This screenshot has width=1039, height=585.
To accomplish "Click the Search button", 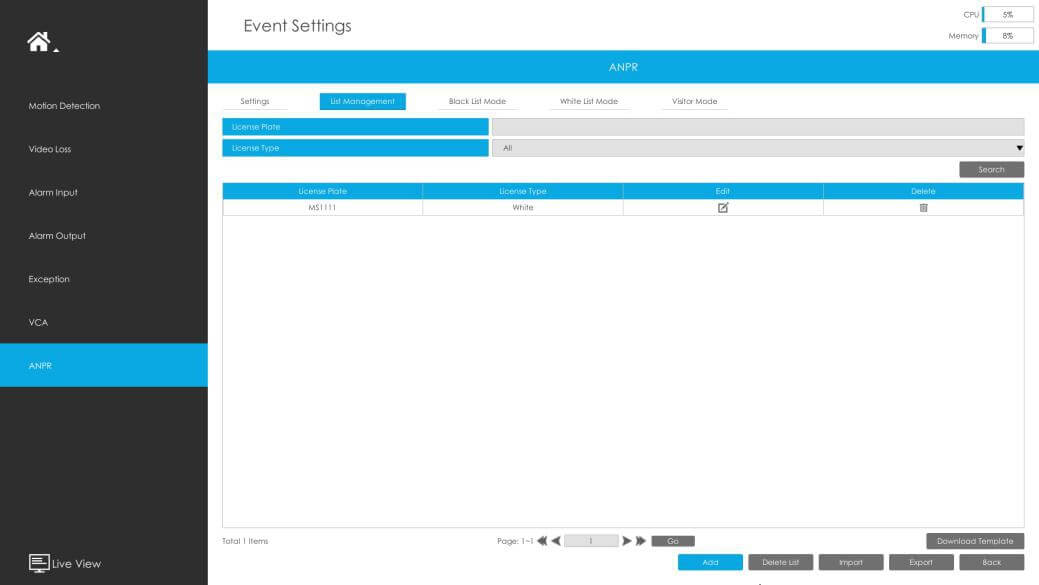I will pyautogui.click(x=991, y=170).
